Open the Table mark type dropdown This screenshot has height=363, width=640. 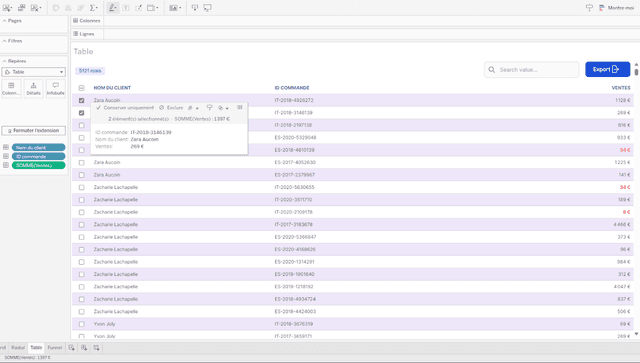(33, 72)
